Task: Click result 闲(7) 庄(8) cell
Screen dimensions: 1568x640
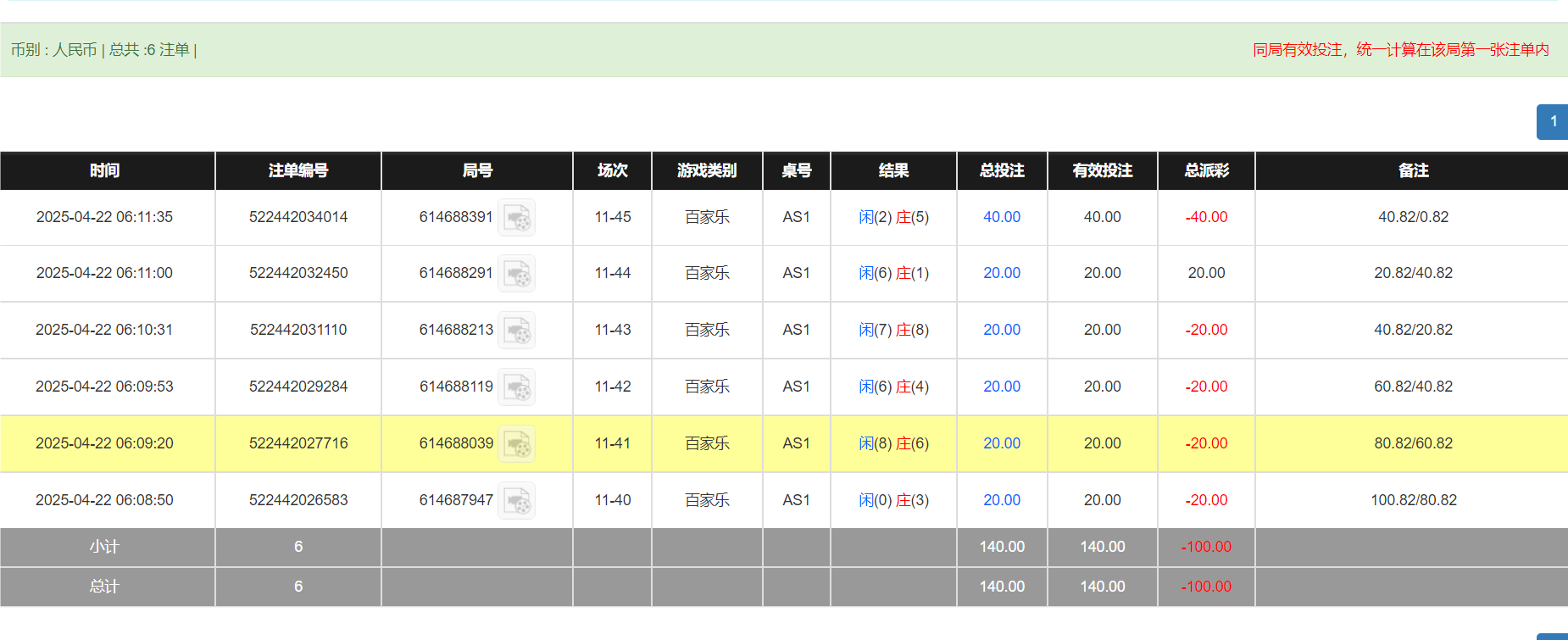Action: tap(893, 330)
